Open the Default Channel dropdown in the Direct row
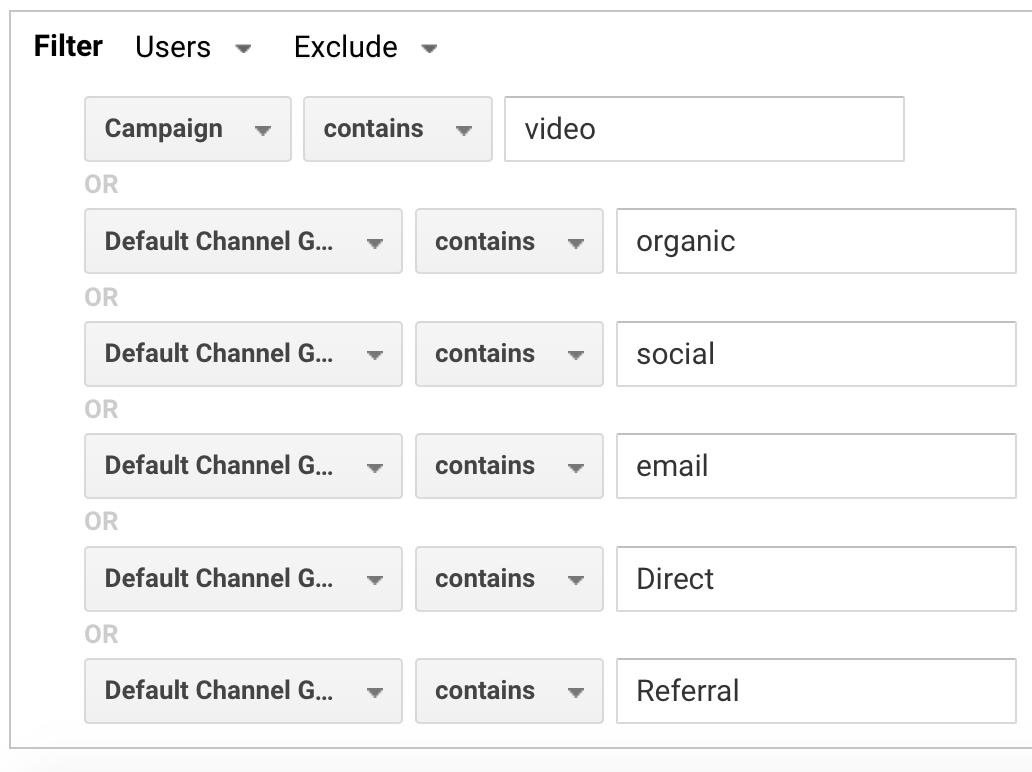 point(243,579)
